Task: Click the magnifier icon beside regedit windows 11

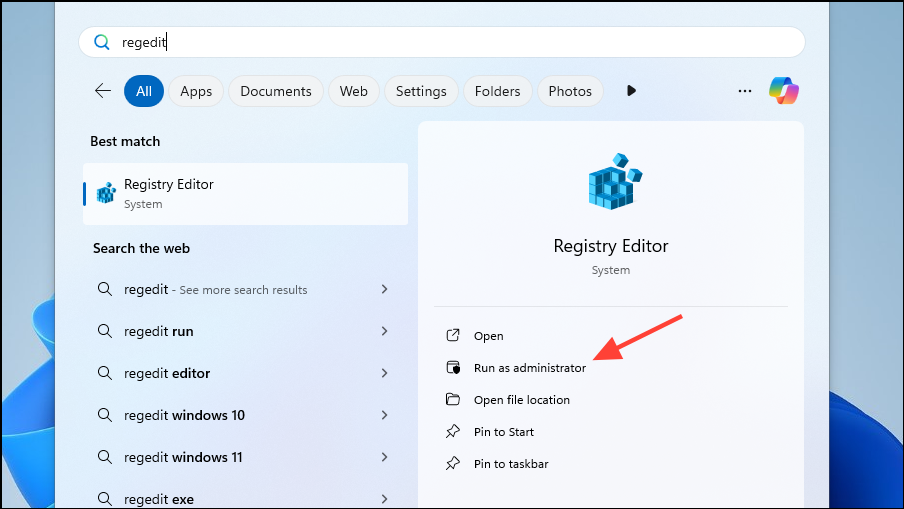Action: [104, 457]
